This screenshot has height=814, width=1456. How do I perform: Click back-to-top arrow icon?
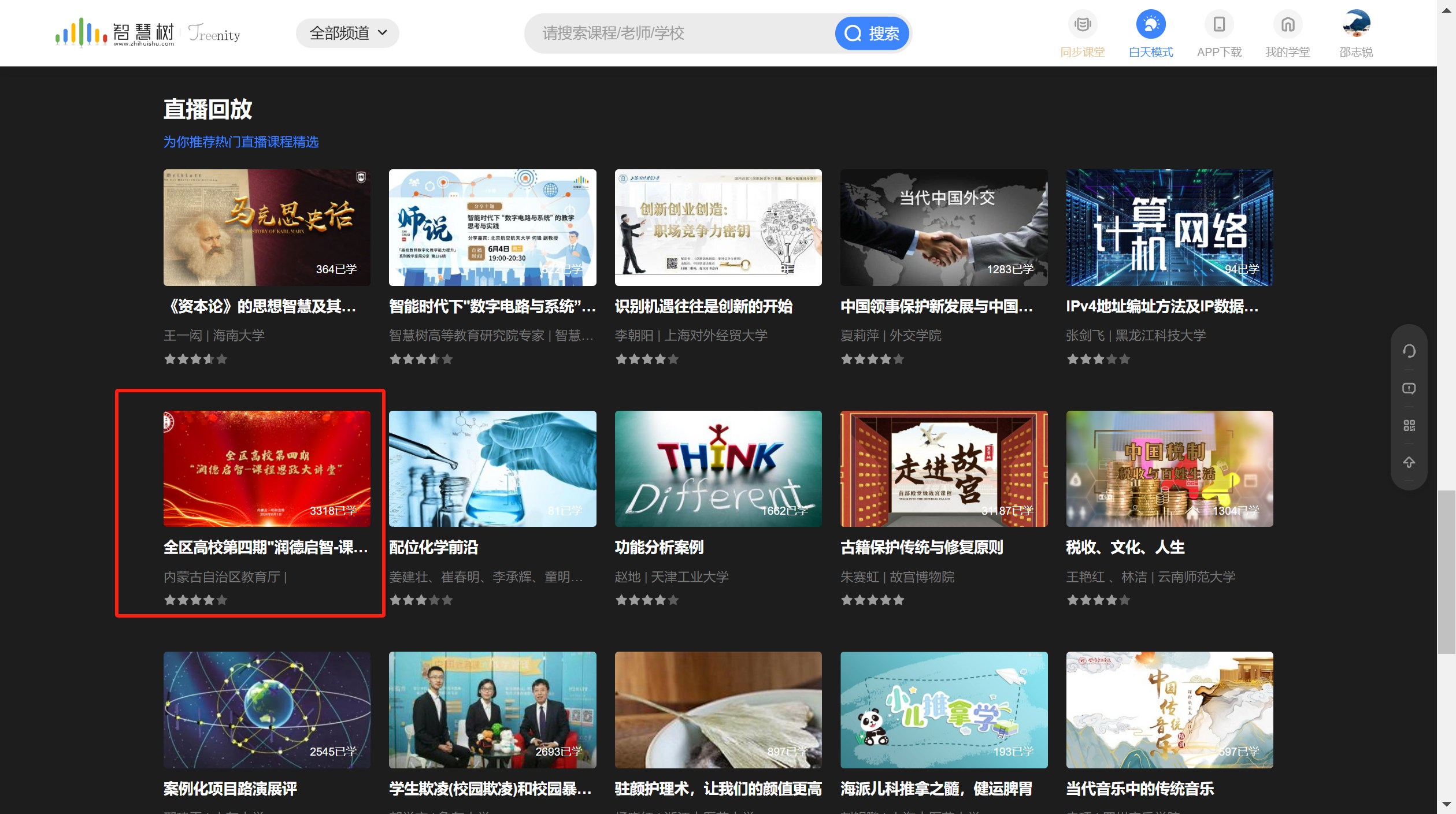point(1409,462)
